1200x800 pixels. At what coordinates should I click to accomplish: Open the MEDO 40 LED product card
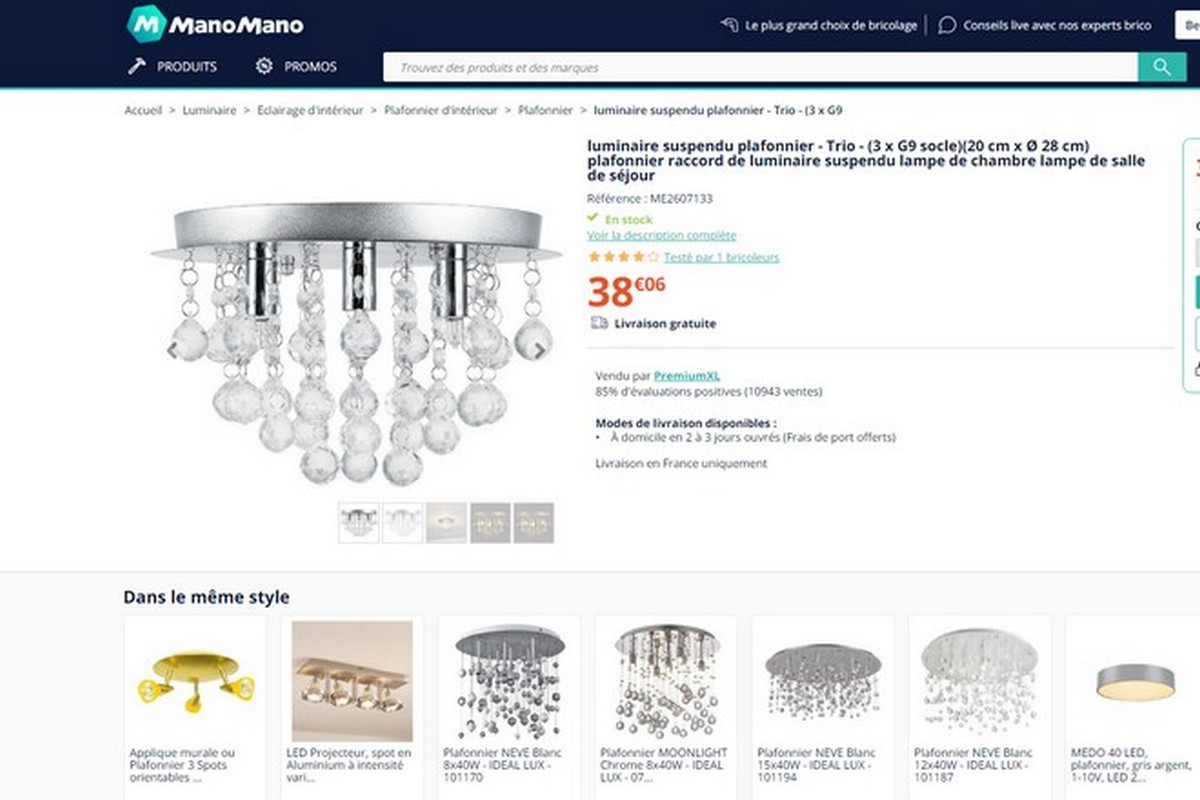coord(1130,700)
